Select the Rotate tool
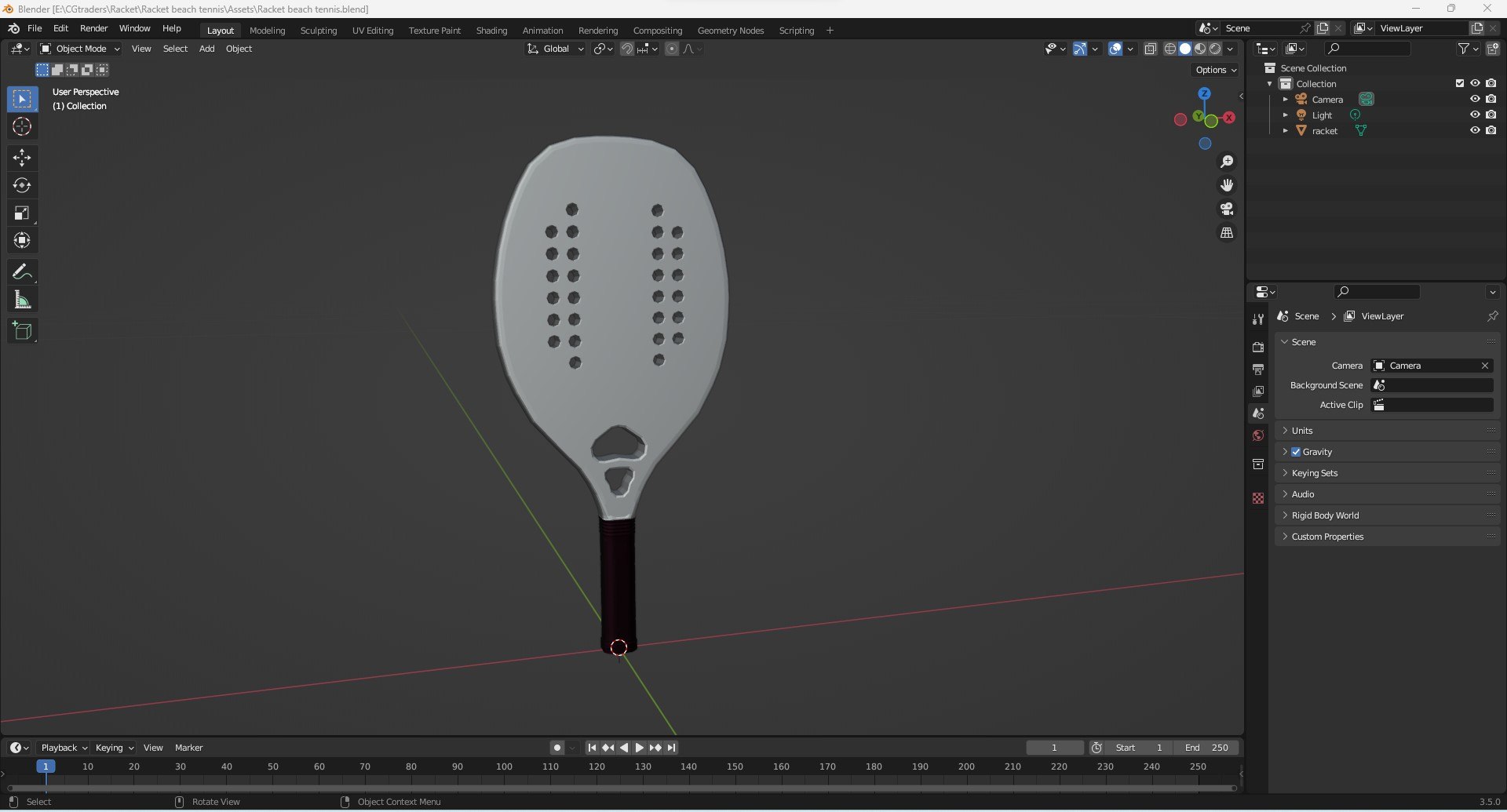The height and width of the screenshot is (812, 1507). tap(22, 185)
